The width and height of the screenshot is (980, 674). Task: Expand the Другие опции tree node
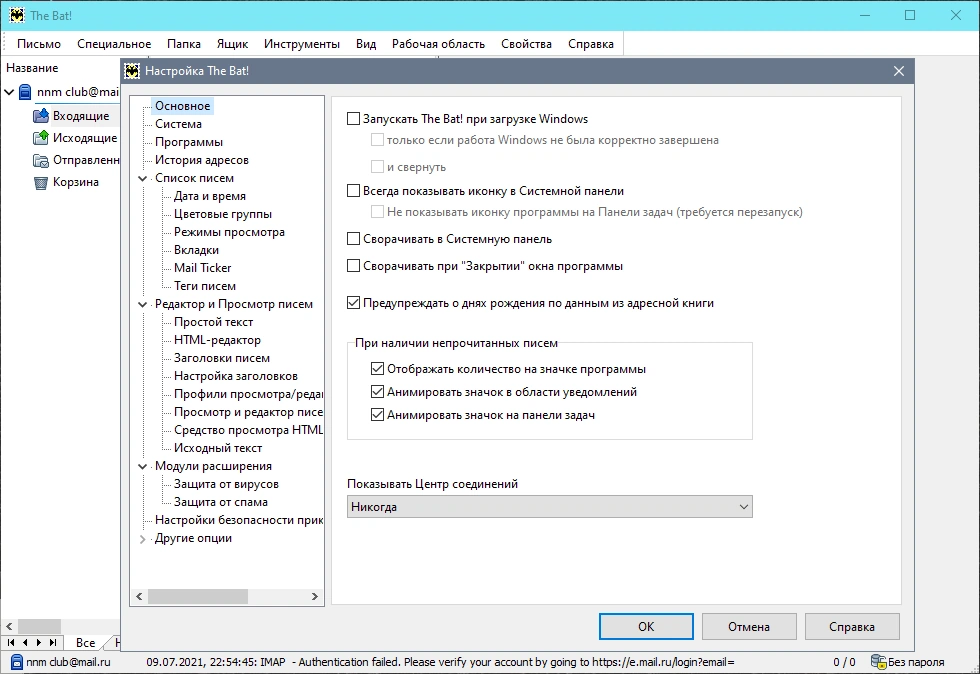(x=142, y=539)
